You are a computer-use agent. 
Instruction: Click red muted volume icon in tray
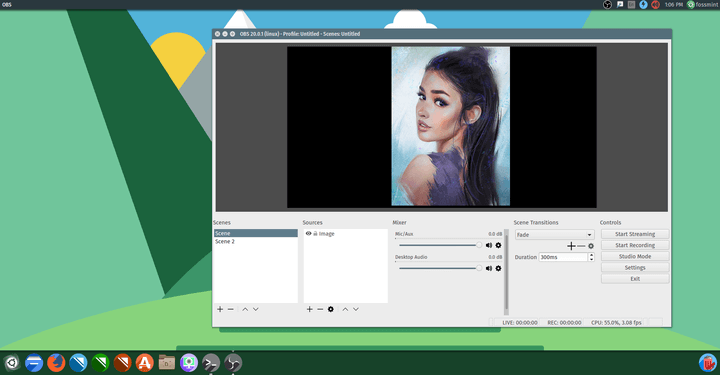pyautogui.click(x=656, y=5)
